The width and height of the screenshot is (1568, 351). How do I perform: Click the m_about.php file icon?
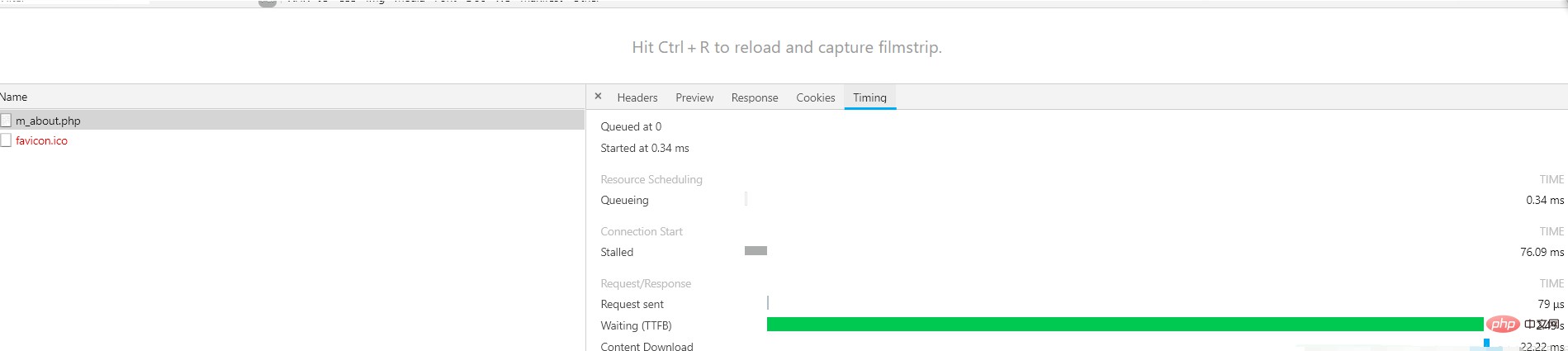[6, 121]
